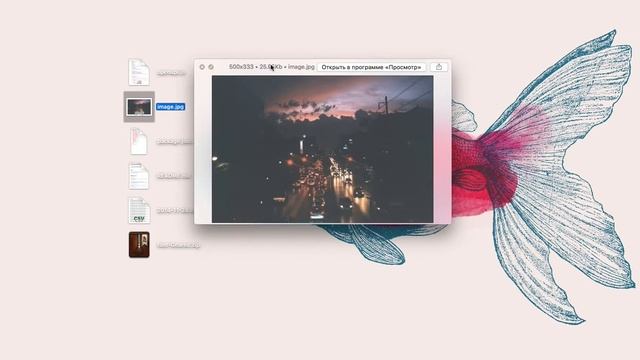Image resolution: width=640 pixels, height=360 pixels.
Task: Select the image.jpg thumbnail icon on desktop
Action: [x=139, y=107]
